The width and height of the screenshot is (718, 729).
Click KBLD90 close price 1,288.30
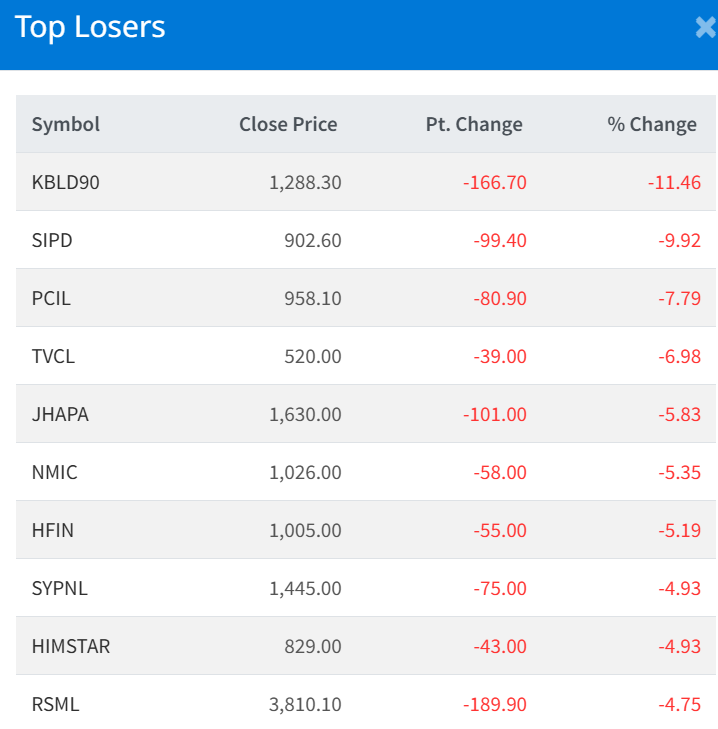[305, 183]
